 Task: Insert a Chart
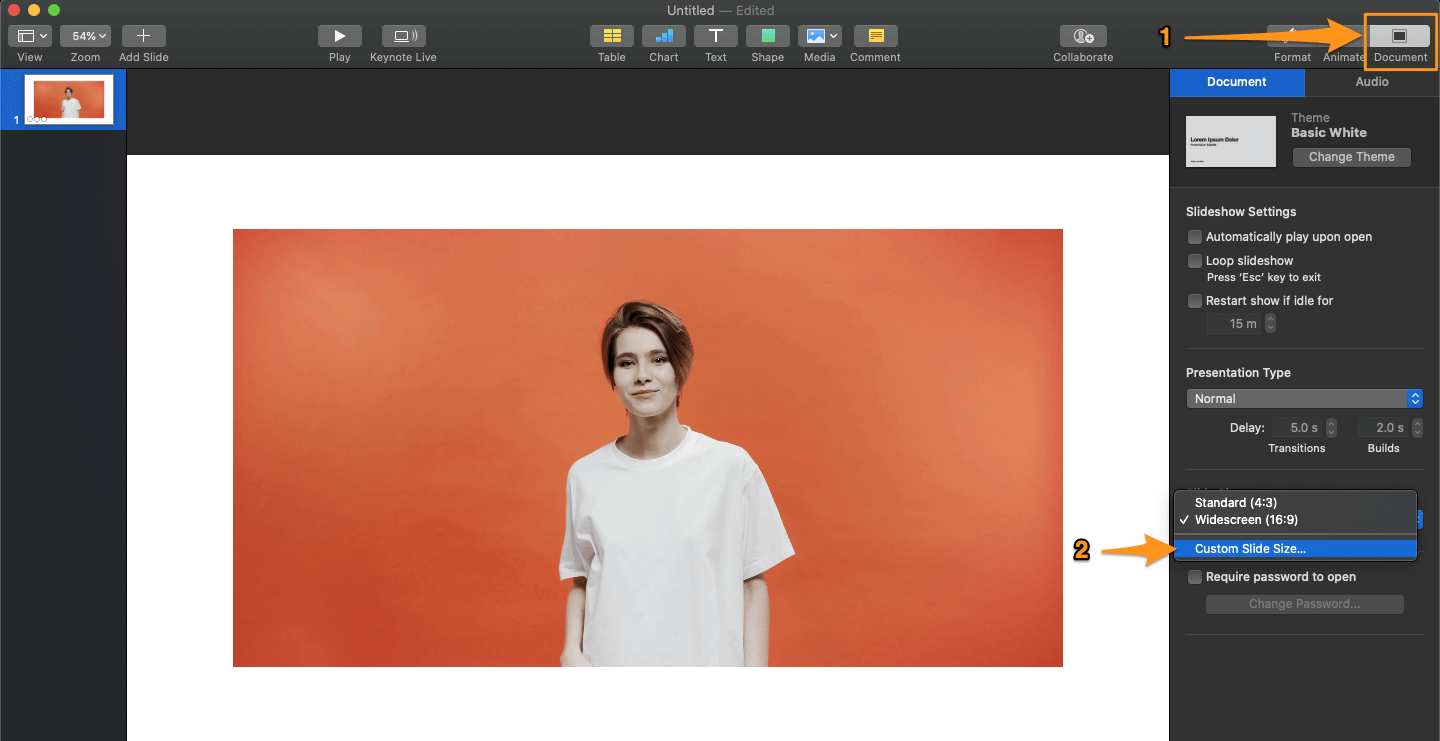point(664,36)
